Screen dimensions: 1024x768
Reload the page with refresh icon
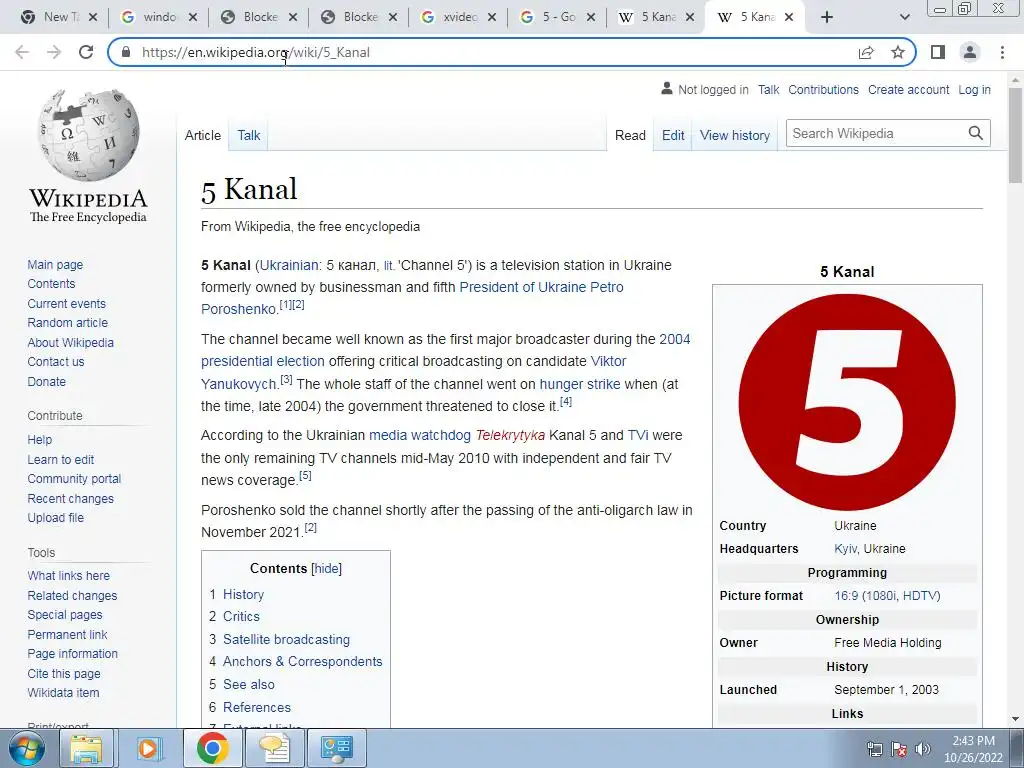pos(86,52)
